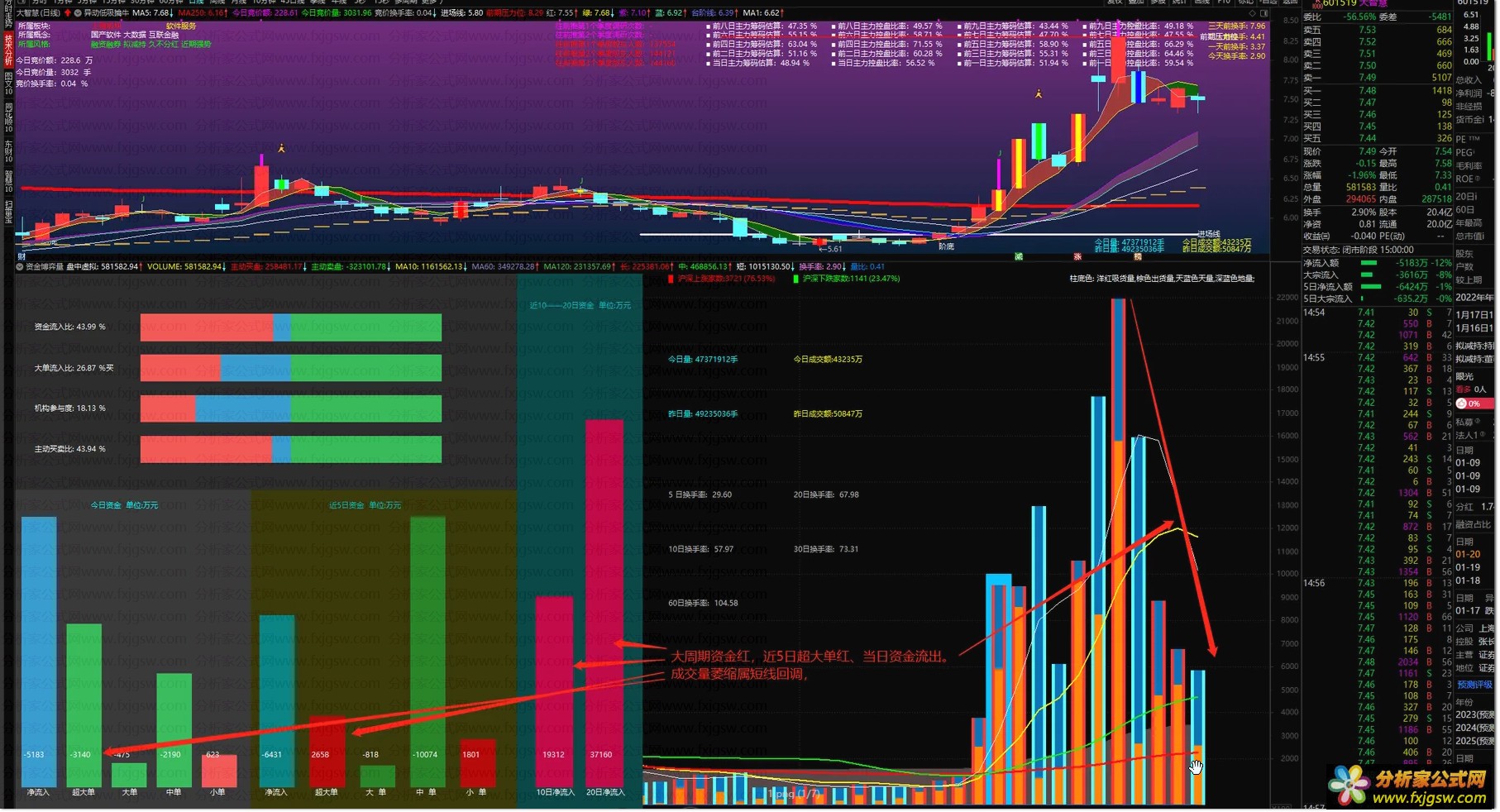Click the 三天前换手: 7.96 readout
Image resolution: width=1500 pixels, height=812 pixels.
(x=1236, y=26)
